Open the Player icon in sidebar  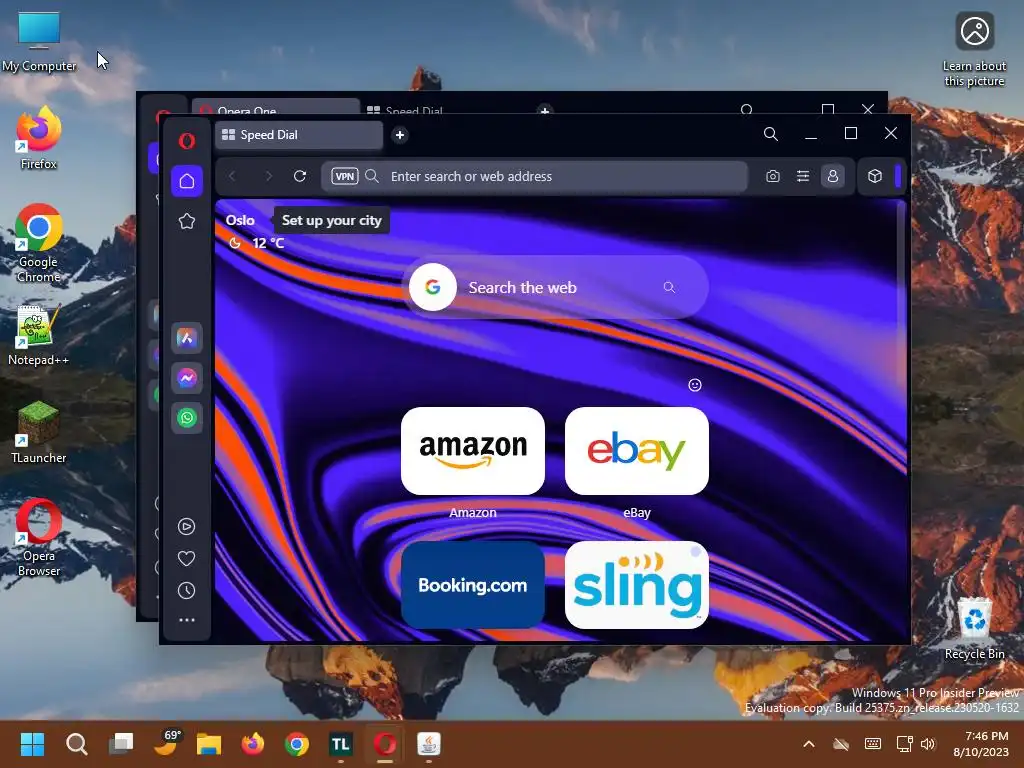(x=187, y=526)
